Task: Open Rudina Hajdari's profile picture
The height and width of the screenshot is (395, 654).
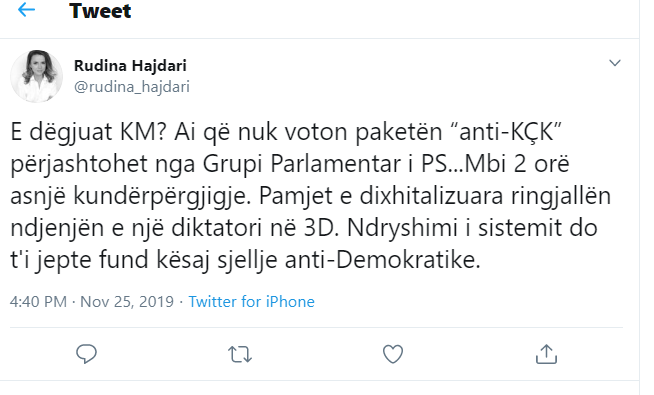Action: (37, 76)
